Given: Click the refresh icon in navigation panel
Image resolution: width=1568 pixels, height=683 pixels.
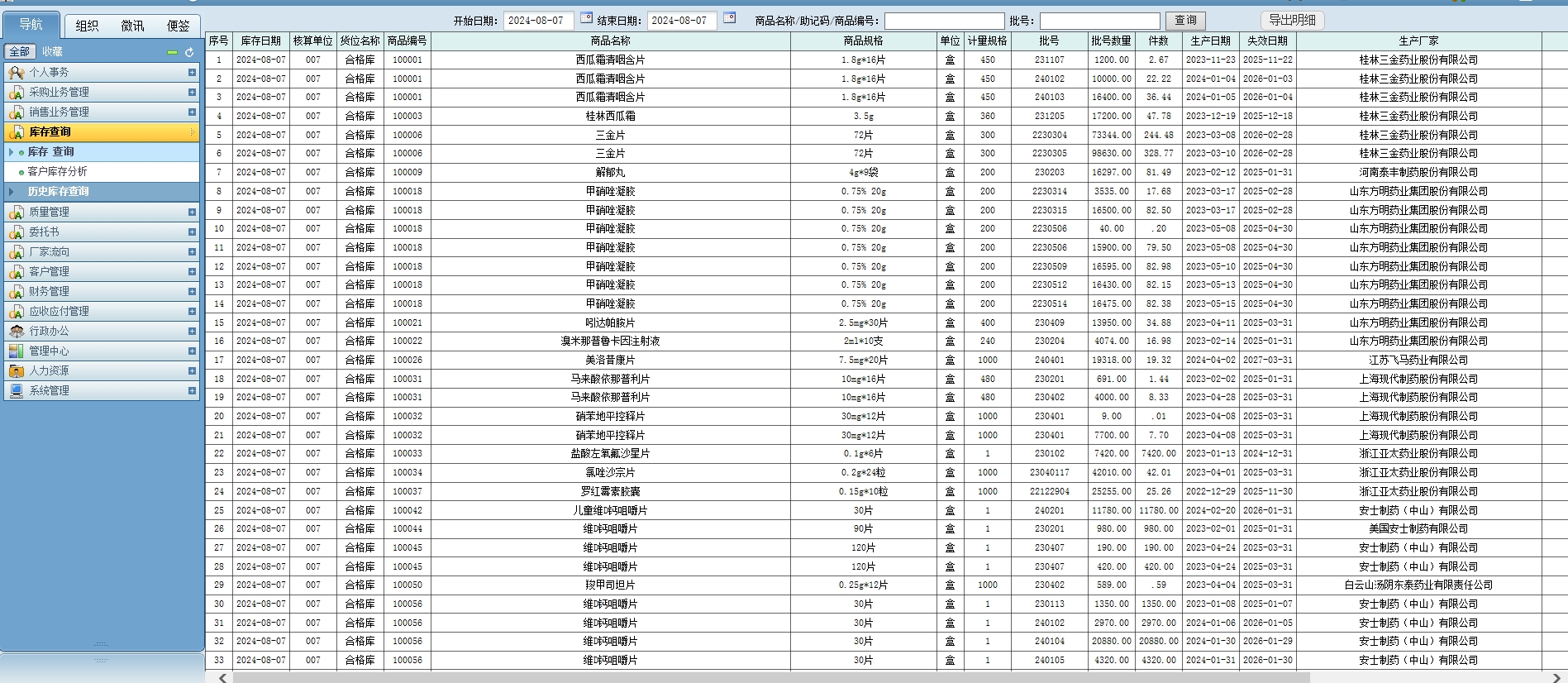Looking at the screenshot, I should pyautogui.click(x=189, y=52).
